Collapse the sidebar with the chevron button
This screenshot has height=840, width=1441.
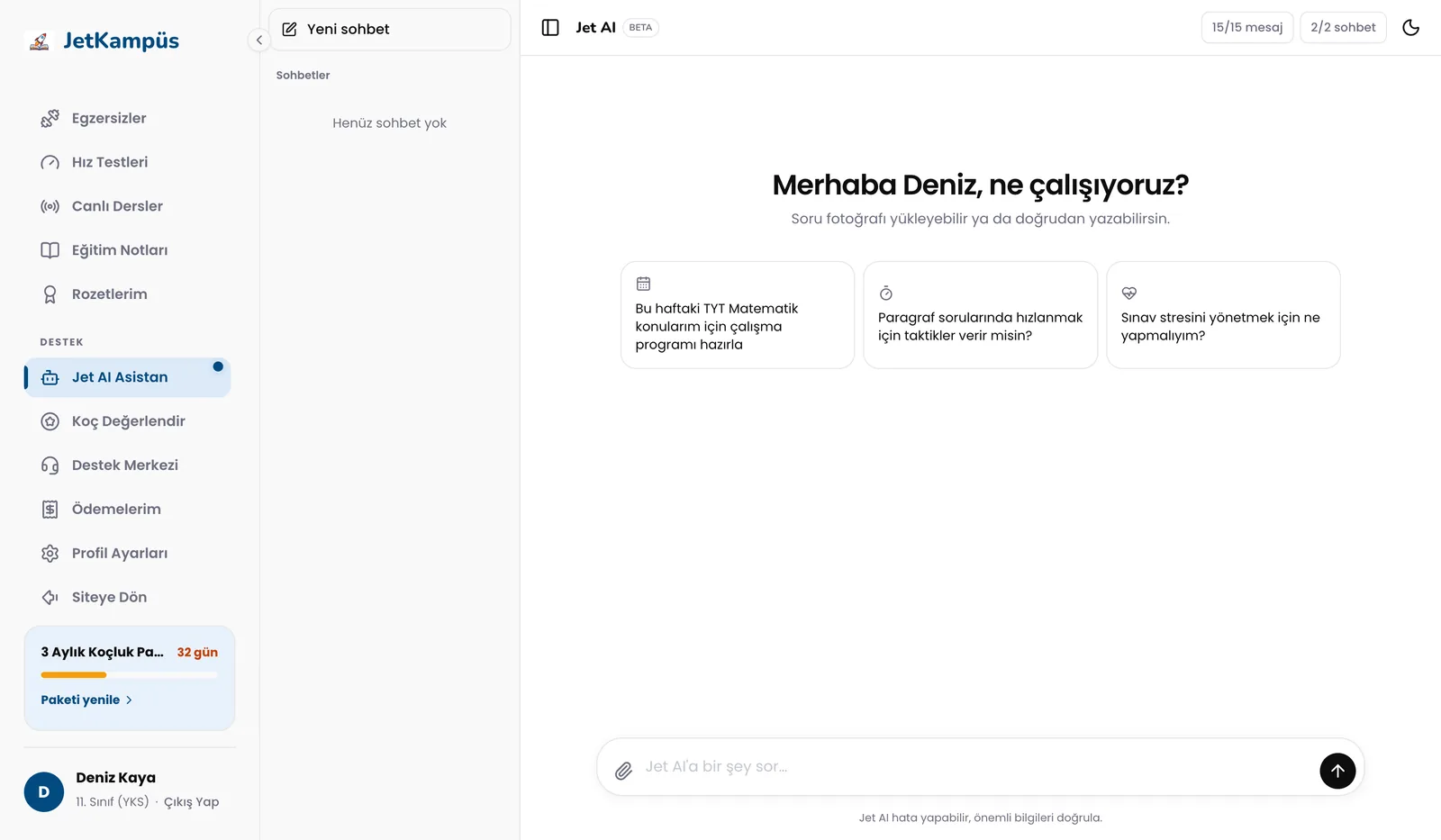(259, 40)
